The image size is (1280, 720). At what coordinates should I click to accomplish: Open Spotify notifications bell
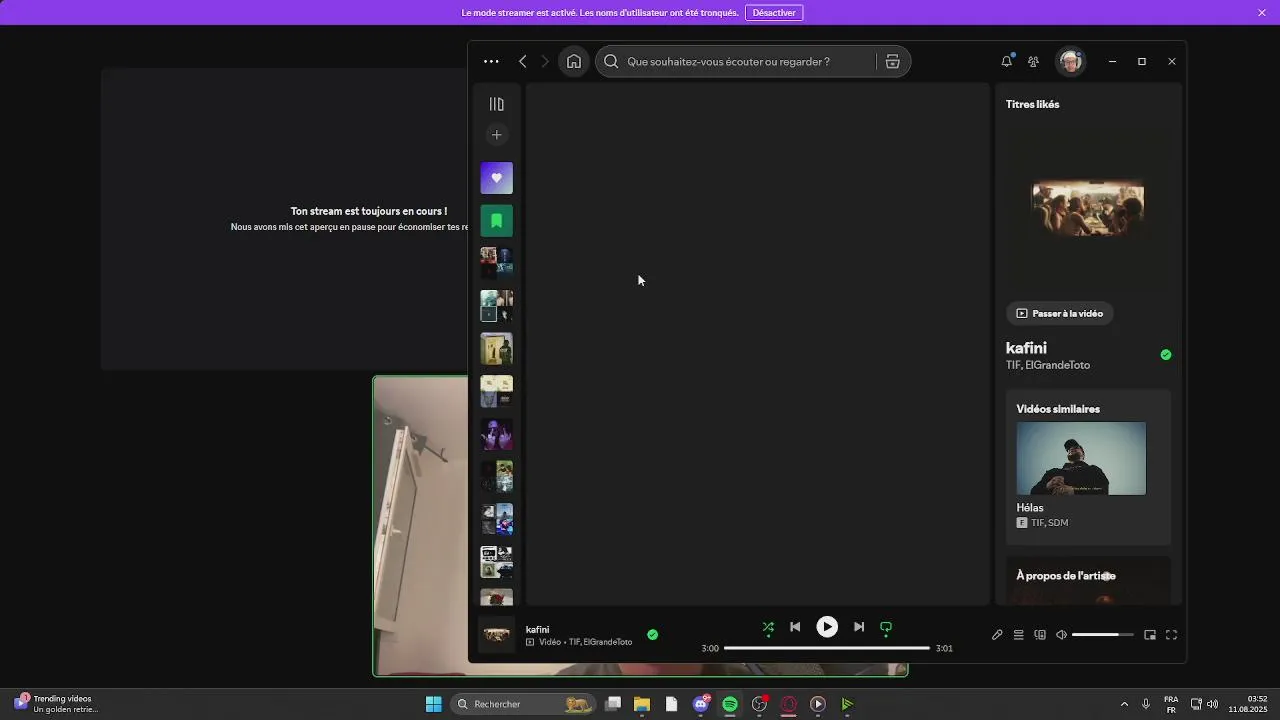pos(1007,62)
